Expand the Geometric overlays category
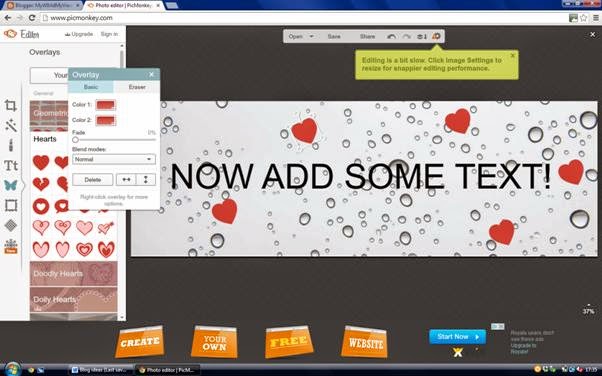This screenshot has width=602, height=376. [x=49, y=114]
